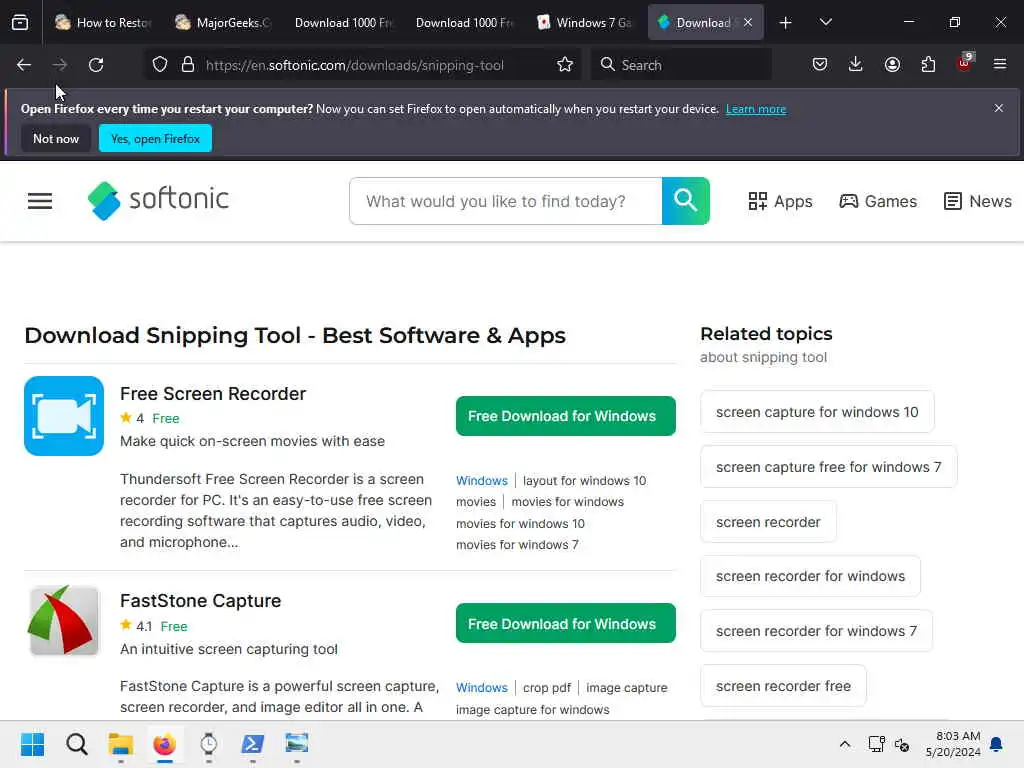Image resolution: width=1024 pixels, height=768 pixels.
Task: Click 'Not now' on Firefox prompt
Action: point(56,138)
